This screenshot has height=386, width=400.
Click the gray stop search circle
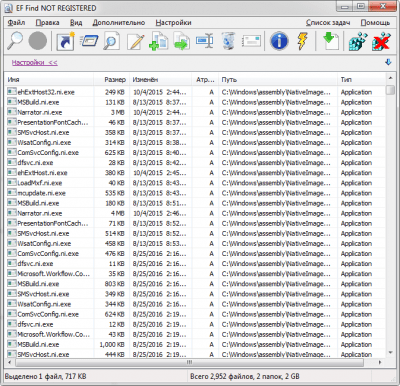click(38, 41)
